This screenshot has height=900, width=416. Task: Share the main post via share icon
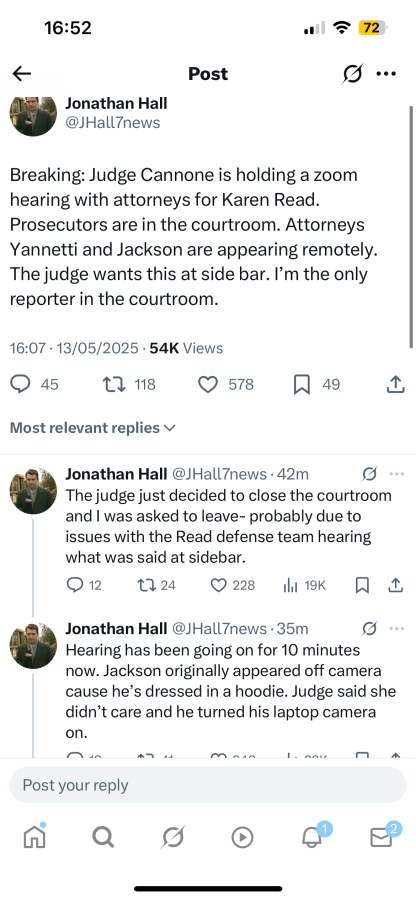click(x=395, y=384)
